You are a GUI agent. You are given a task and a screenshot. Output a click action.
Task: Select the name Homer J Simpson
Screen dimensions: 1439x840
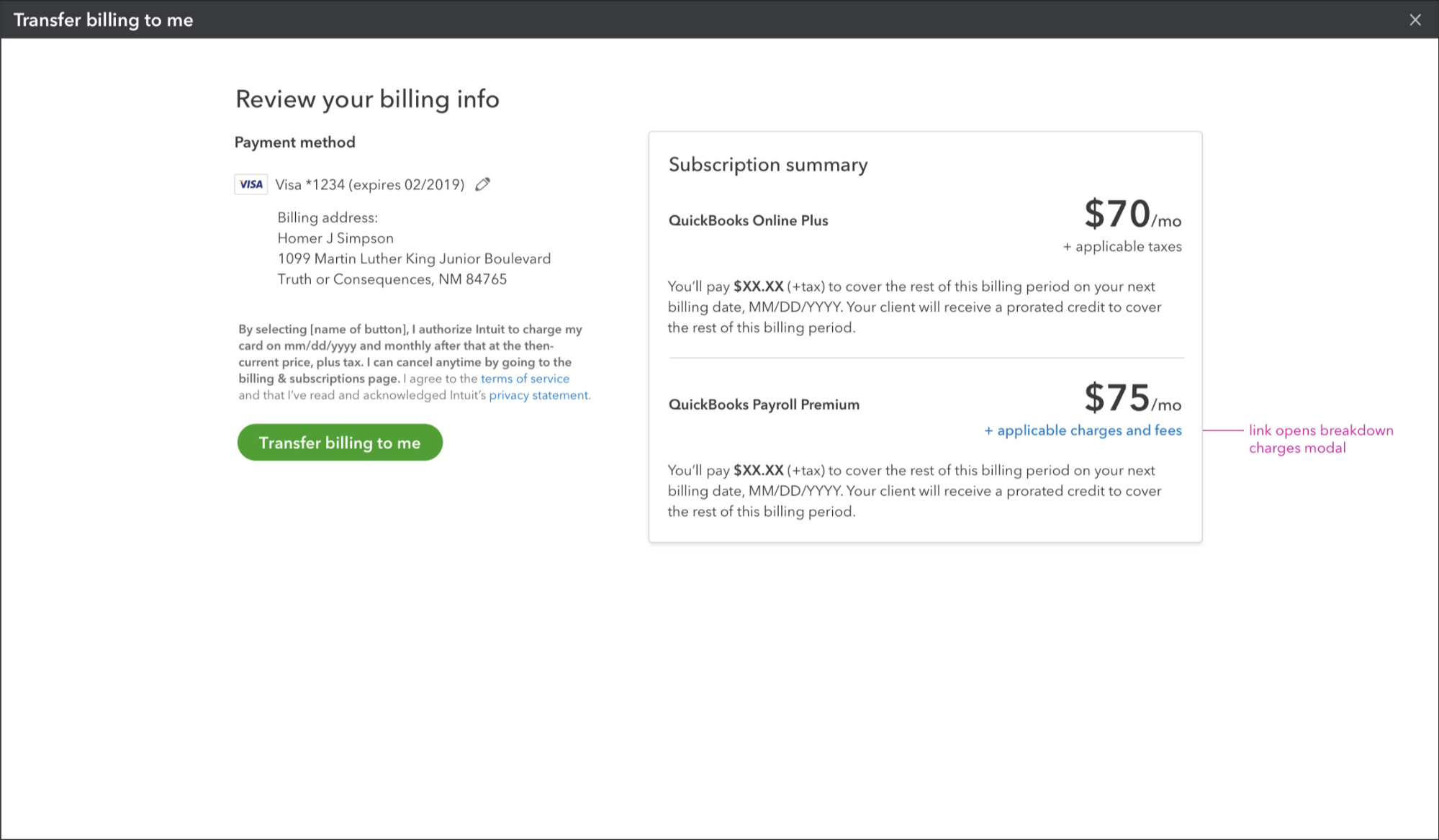pyautogui.click(x=335, y=238)
